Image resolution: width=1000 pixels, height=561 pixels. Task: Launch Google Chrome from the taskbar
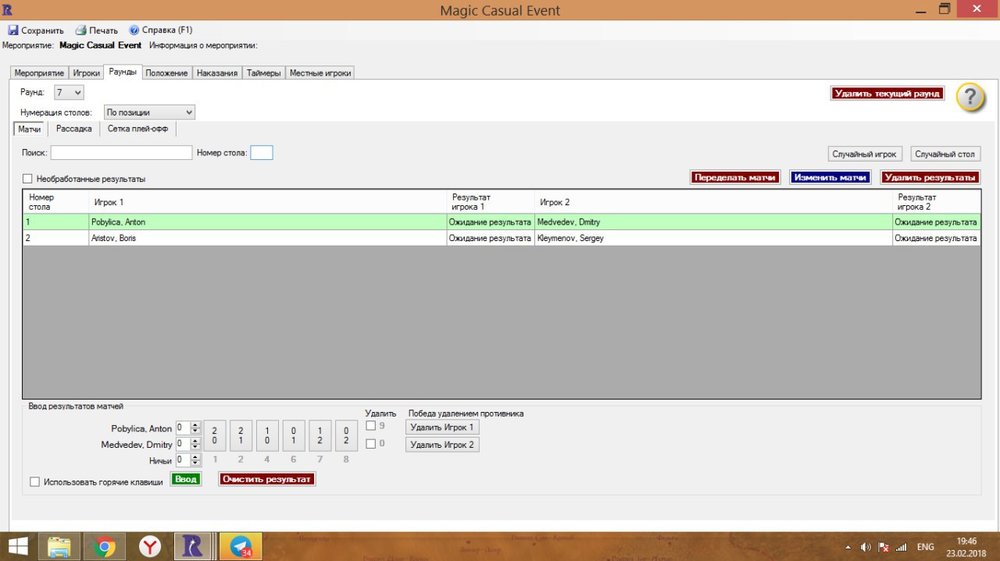[x=105, y=546]
